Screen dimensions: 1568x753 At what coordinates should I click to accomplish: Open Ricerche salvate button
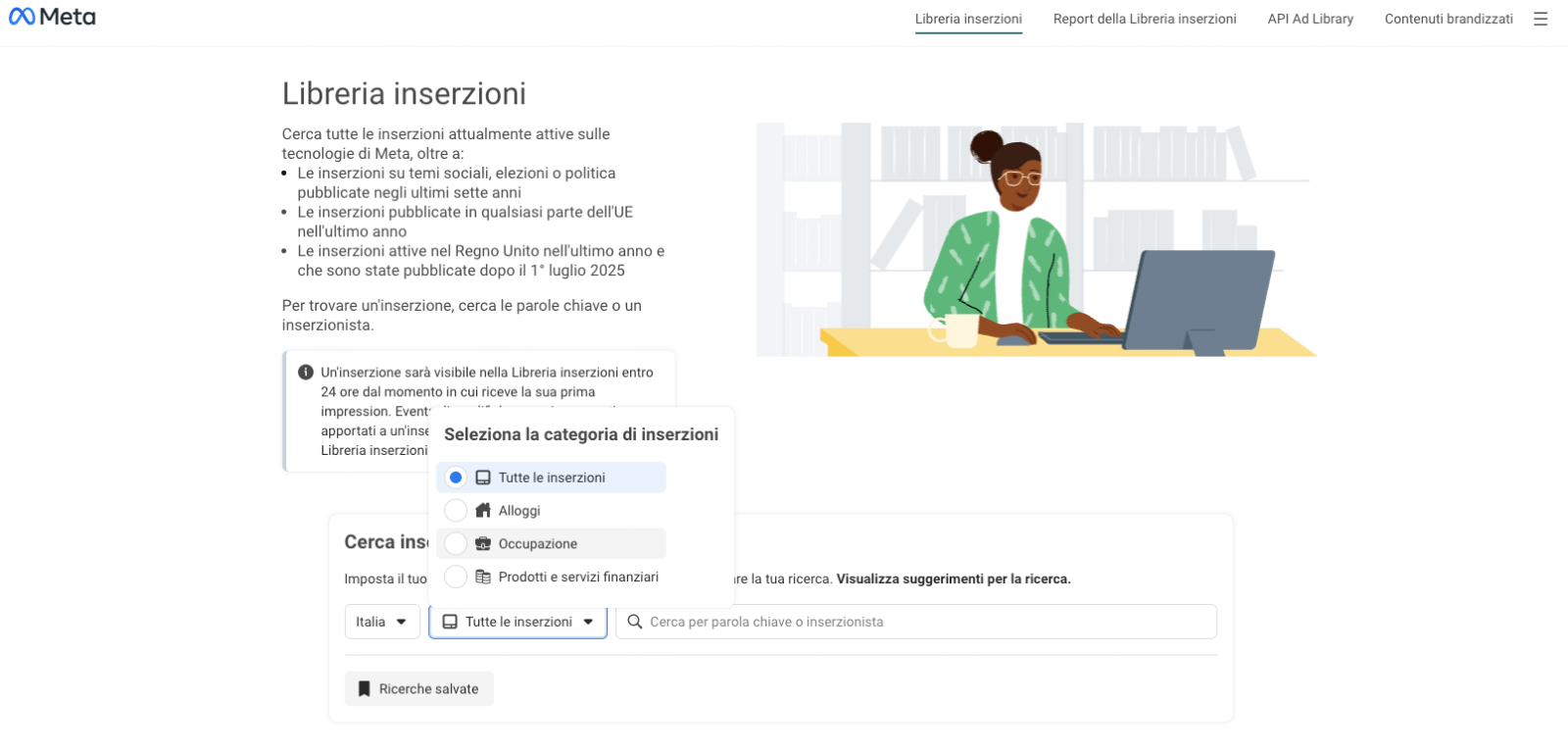[x=418, y=689]
